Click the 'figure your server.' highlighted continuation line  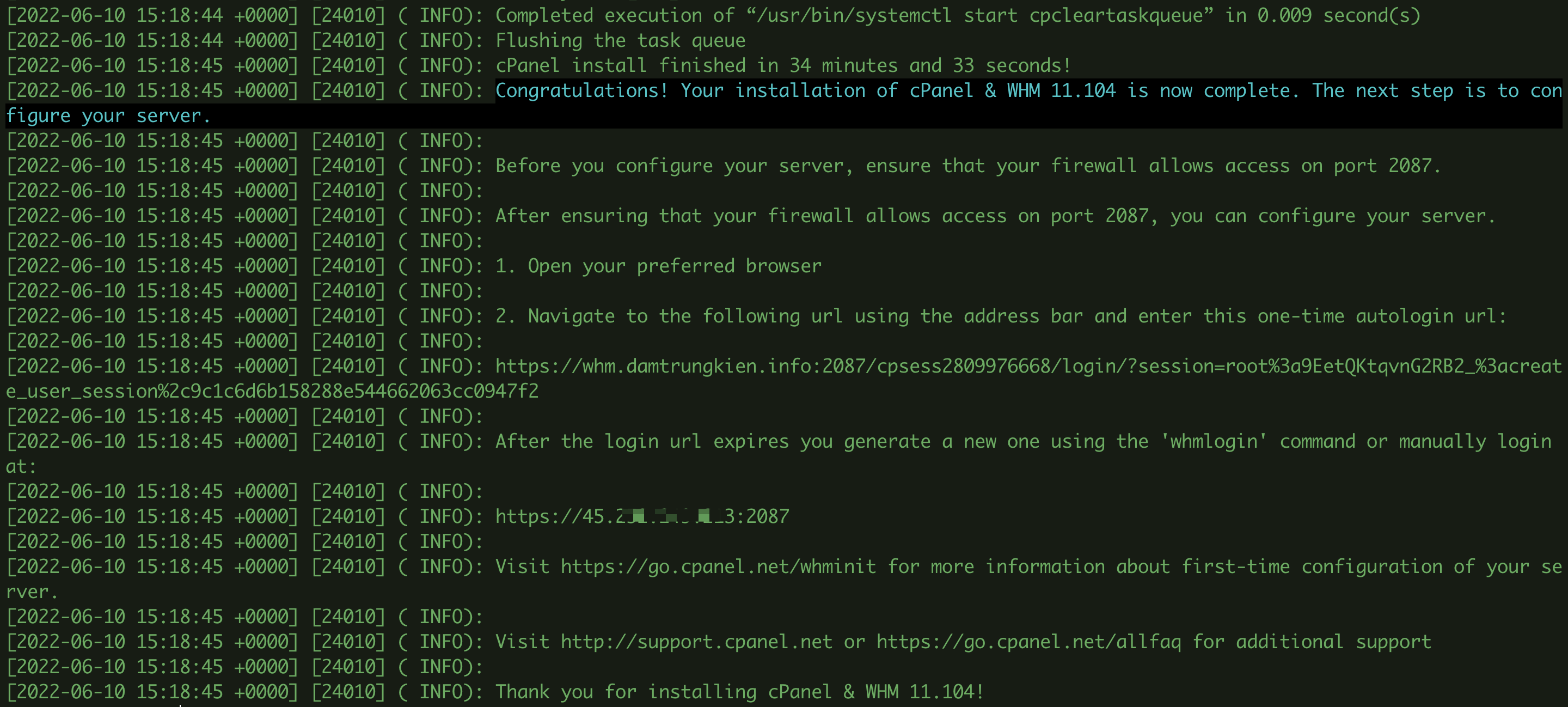108,115
